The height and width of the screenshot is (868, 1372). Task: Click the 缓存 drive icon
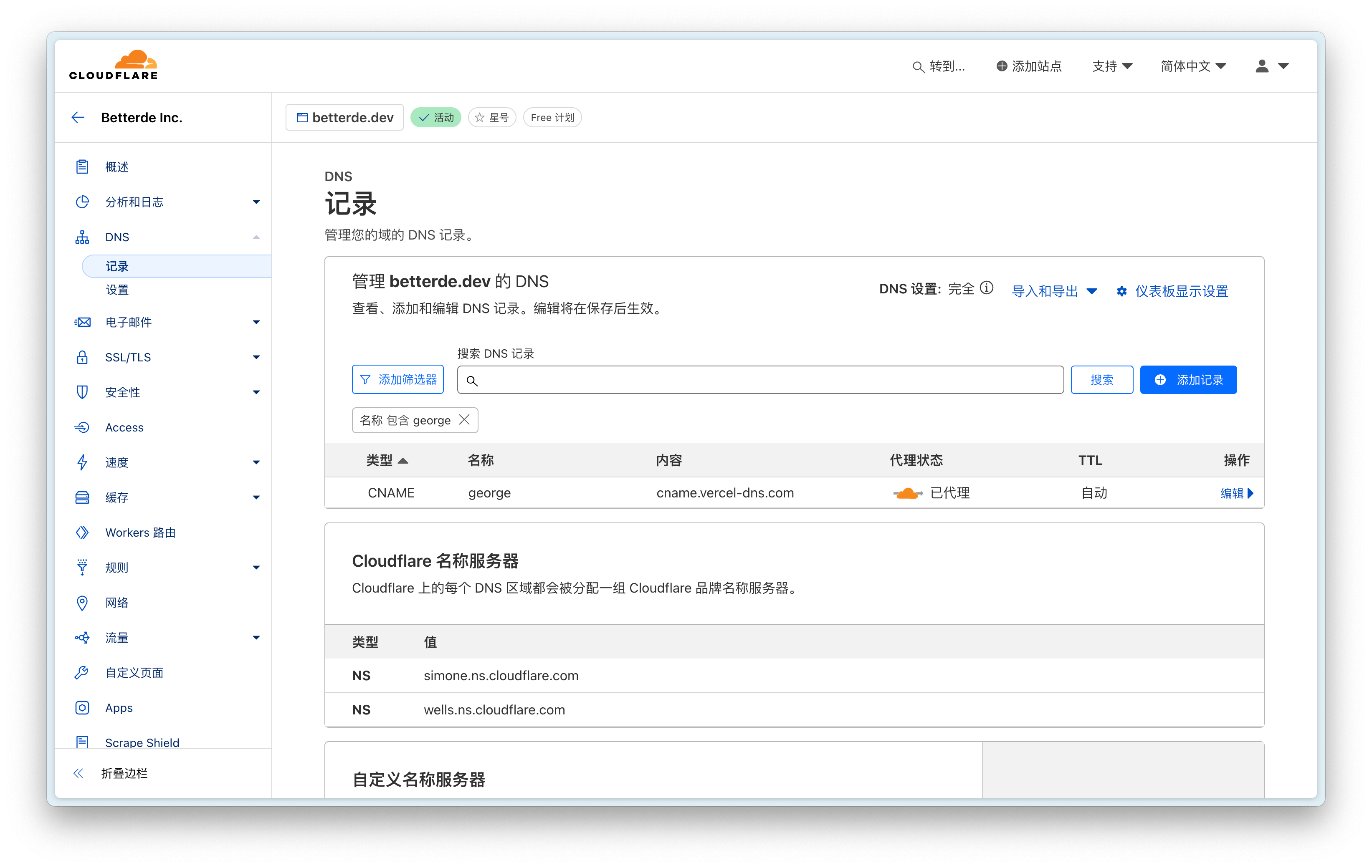pyautogui.click(x=82, y=497)
